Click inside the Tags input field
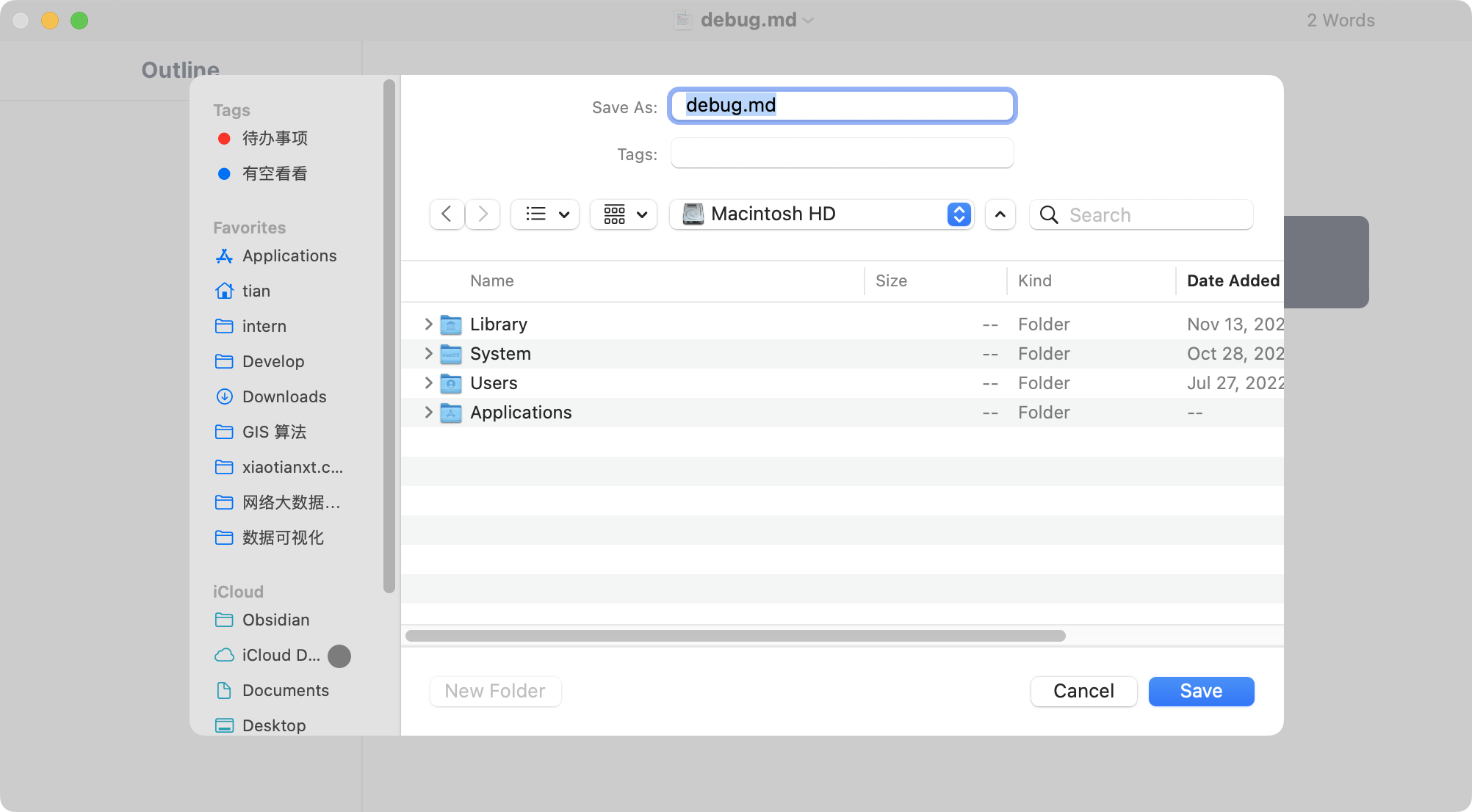 coord(841,153)
